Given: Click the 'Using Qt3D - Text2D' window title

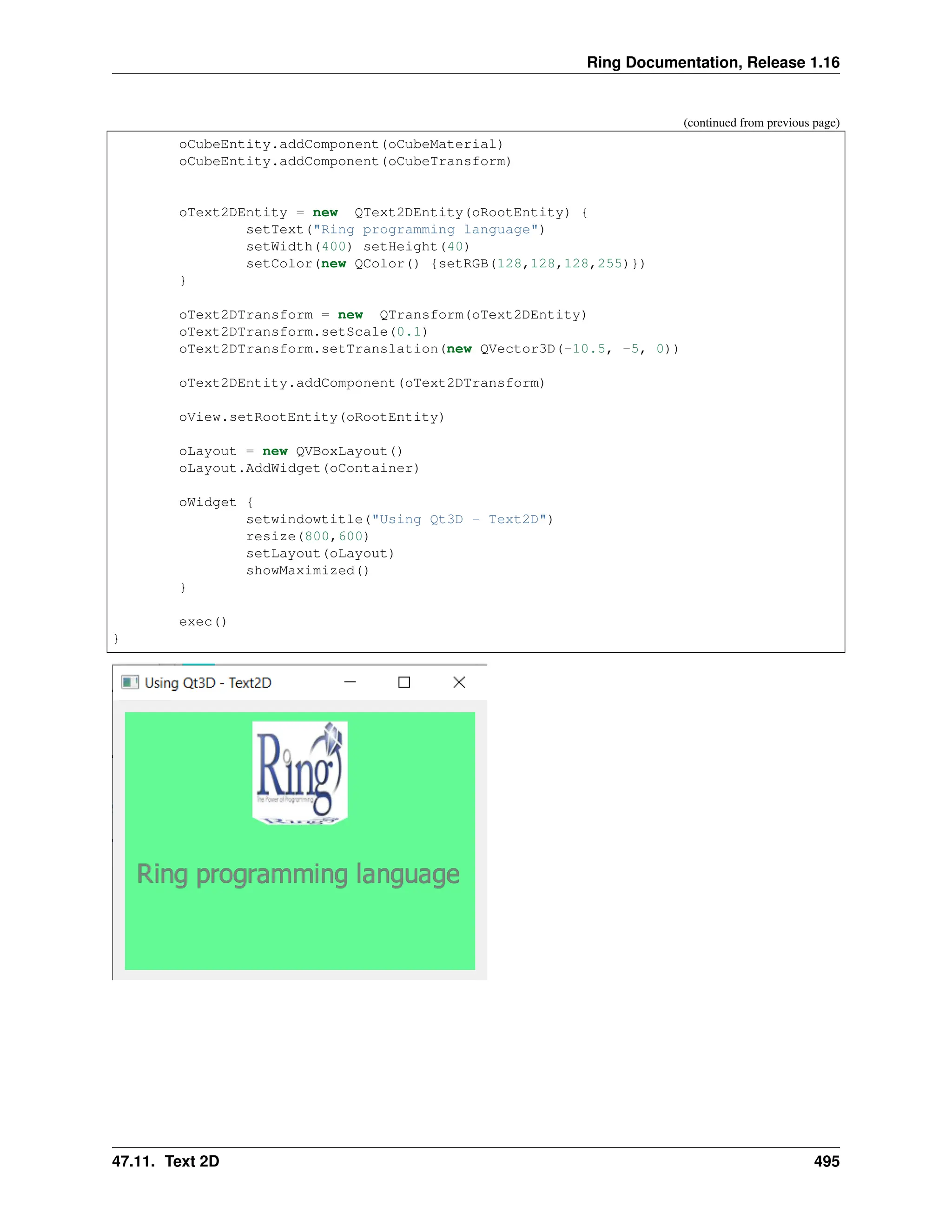Looking at the screenshot, I should coord(207,683).
